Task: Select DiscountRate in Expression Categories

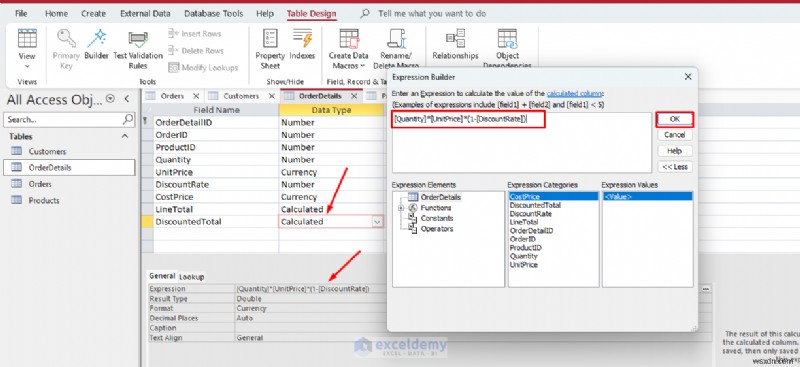Action: click(x=531, y=214)
